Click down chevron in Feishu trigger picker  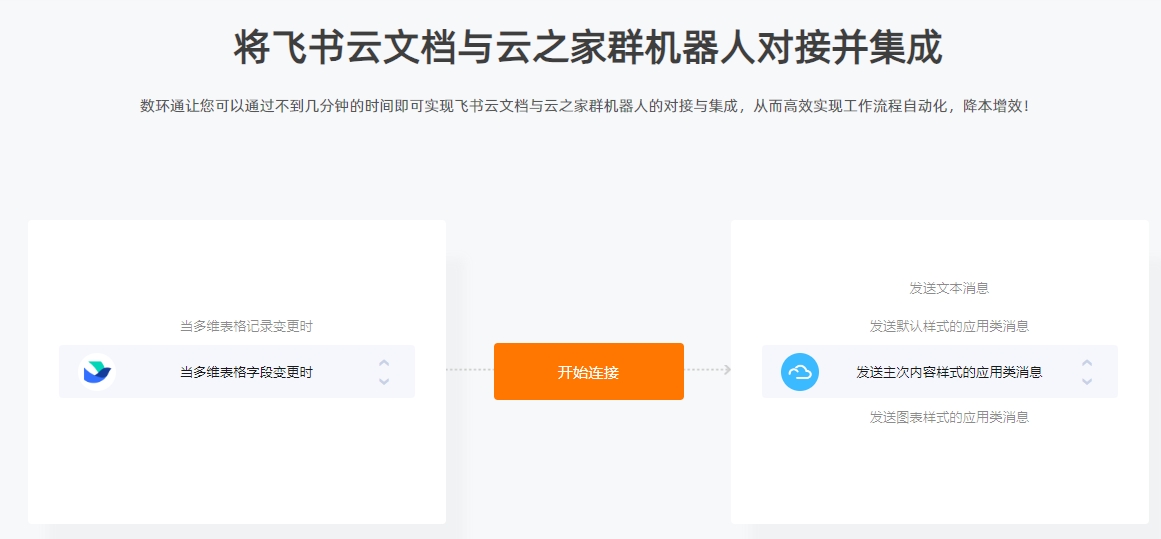[x=384, y=381]
